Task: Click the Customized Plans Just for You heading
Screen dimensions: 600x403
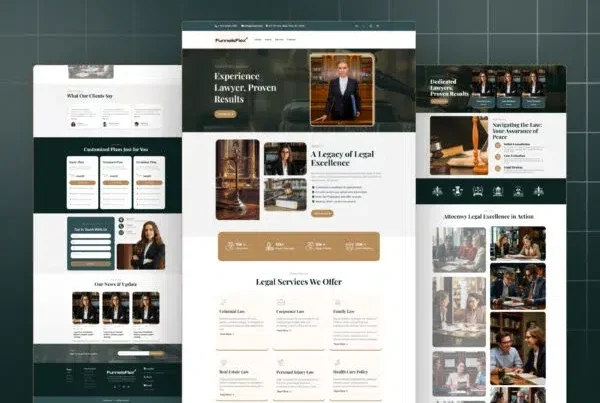Action: 116,149
